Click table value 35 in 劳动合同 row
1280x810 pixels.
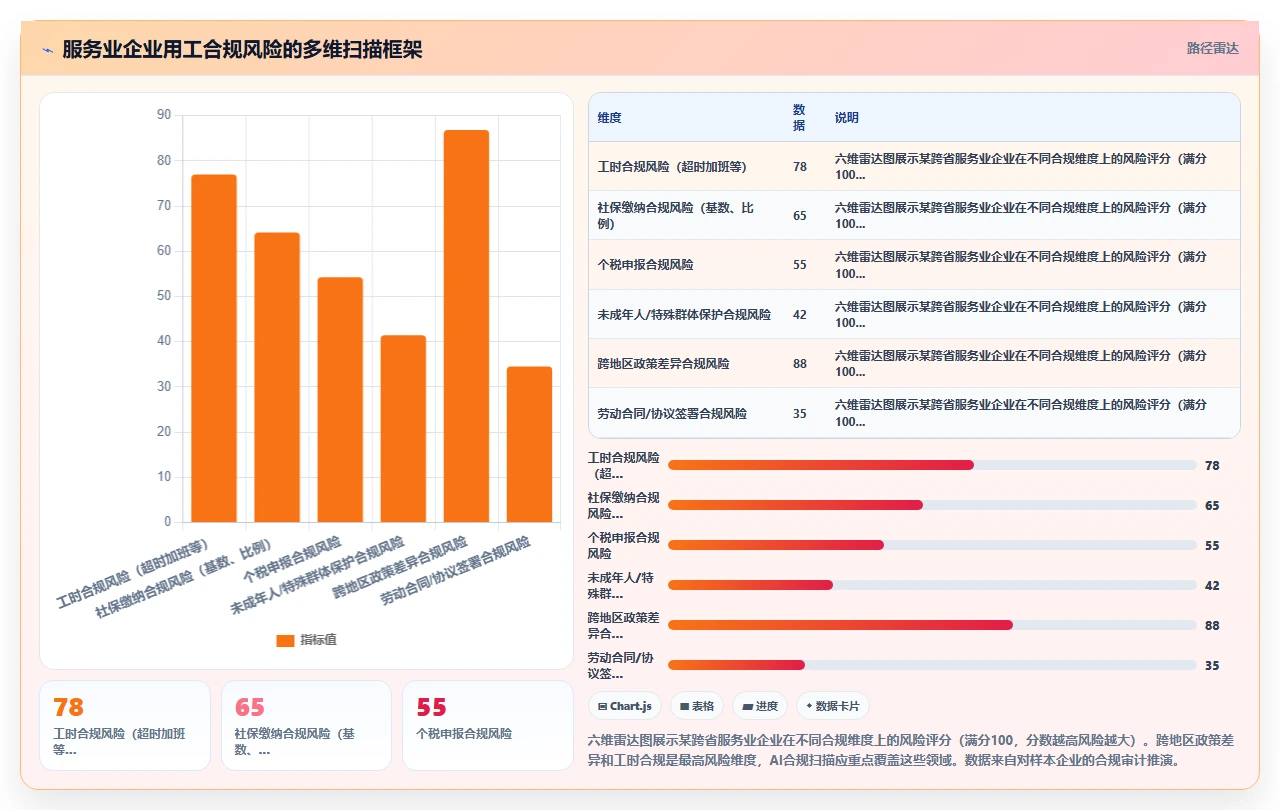click(800, 413)
